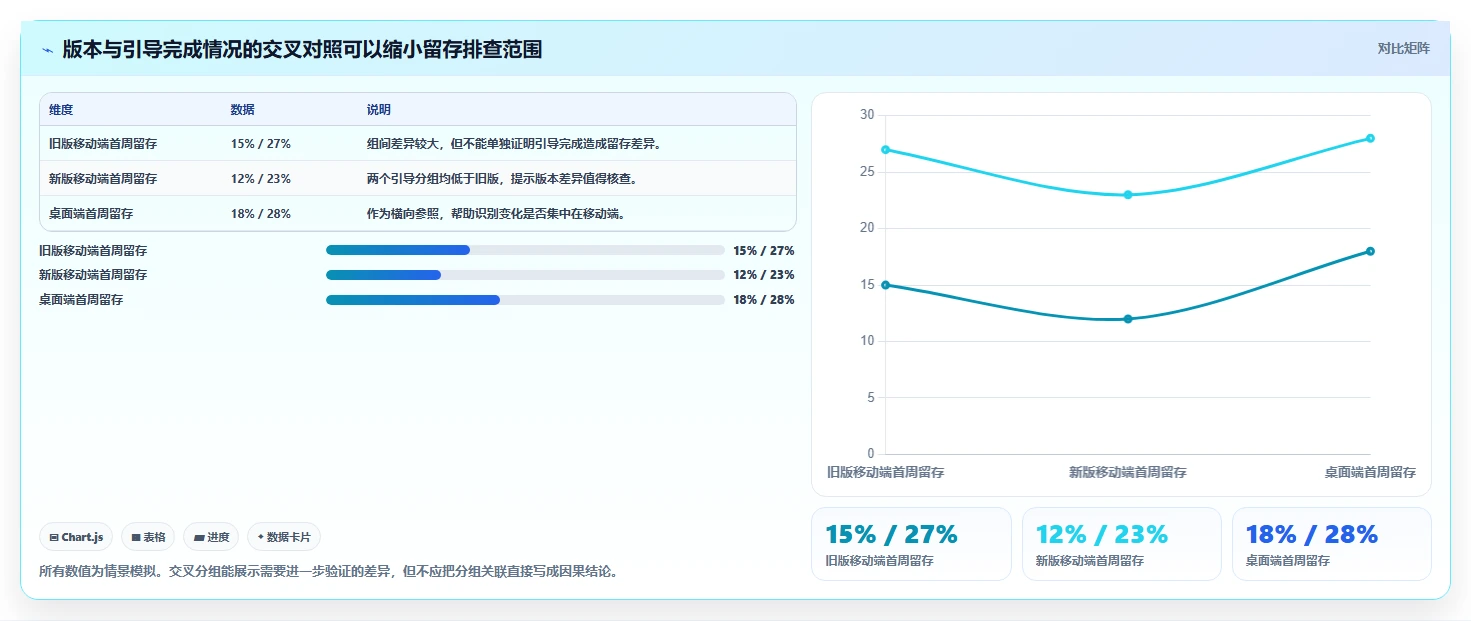Screen dimensions: 1471x621
Task: Click the lower line point at 桌面端
Action: (1370, 251)
